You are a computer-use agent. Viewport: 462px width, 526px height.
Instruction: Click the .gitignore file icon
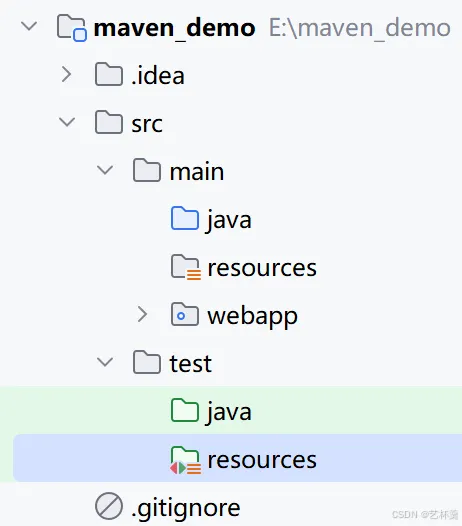(109, 506)
